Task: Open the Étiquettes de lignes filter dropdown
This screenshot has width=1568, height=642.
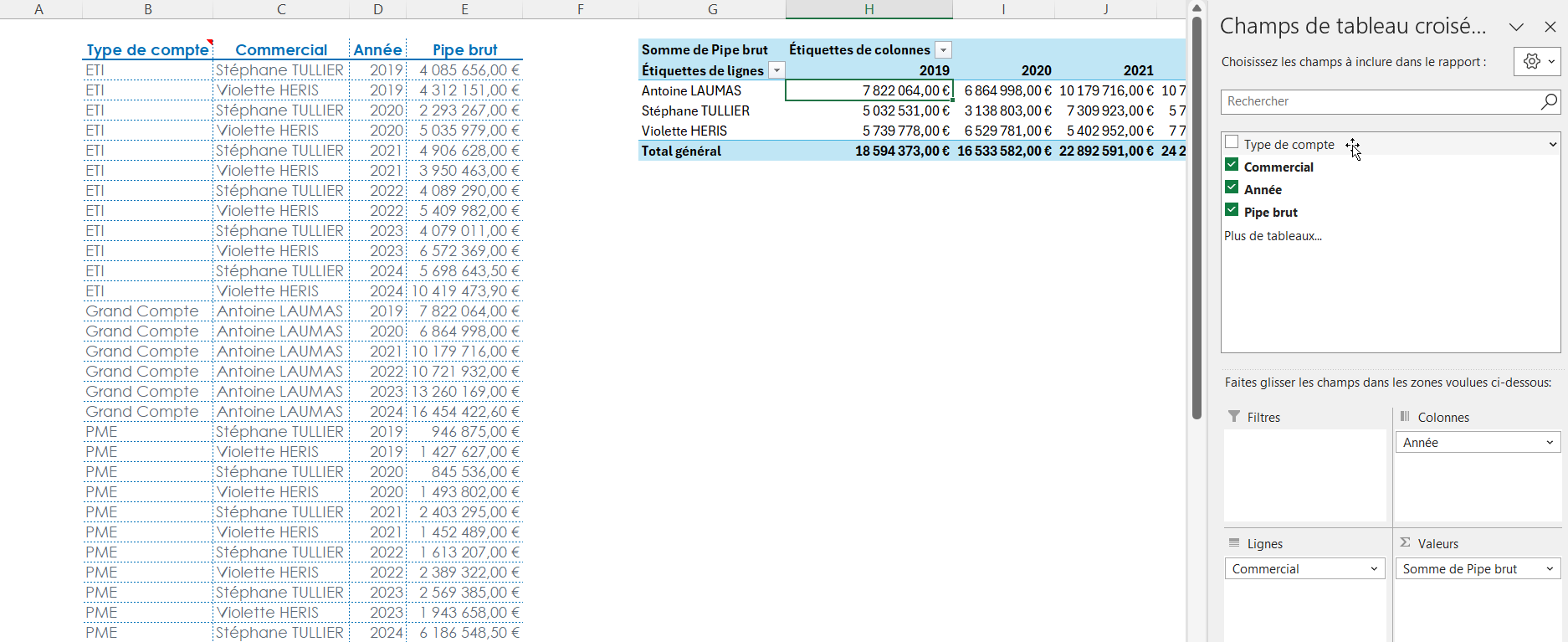Action: click(x=776, y=71)
